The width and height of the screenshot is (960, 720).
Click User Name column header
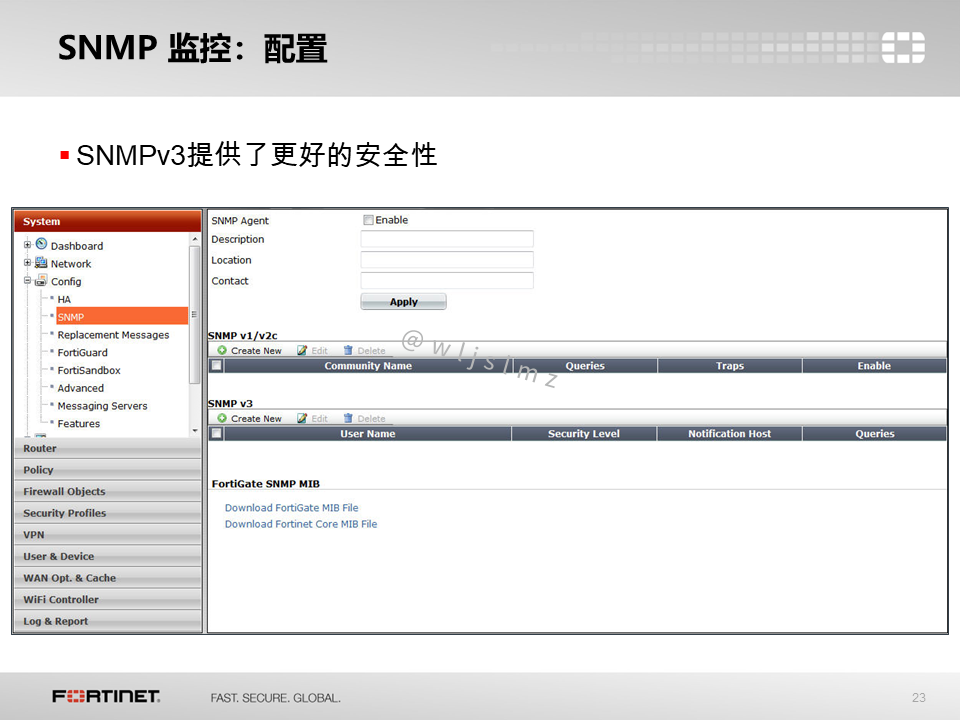367,433
